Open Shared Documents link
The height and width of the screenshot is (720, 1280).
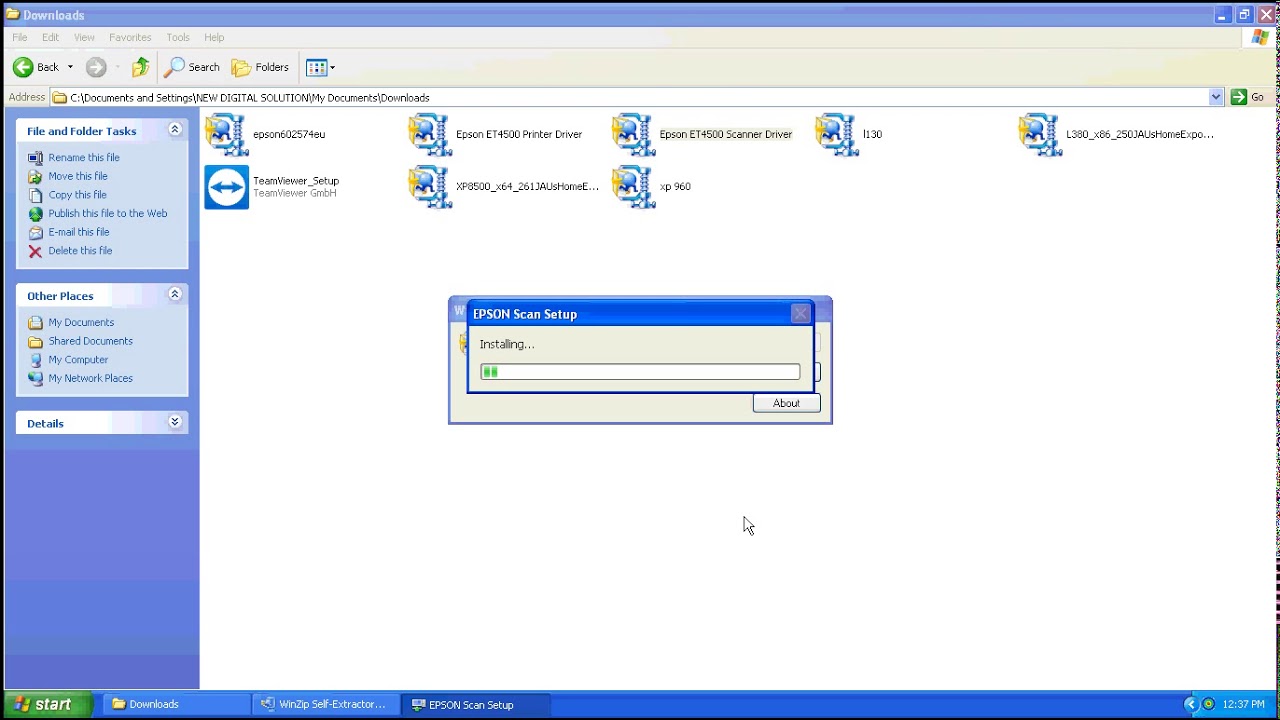(x=90, y=341)
